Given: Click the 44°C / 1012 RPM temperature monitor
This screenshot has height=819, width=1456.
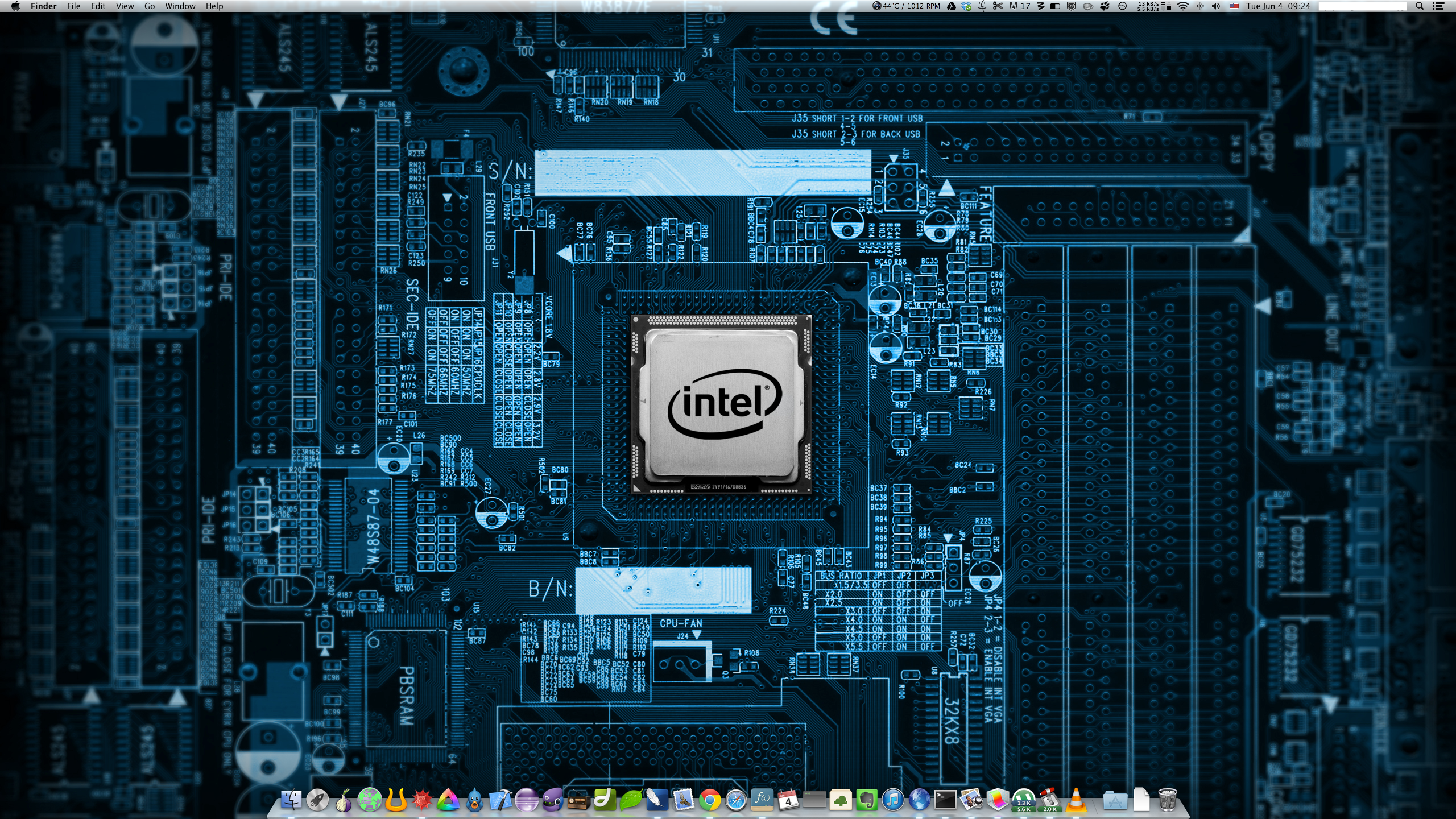Looking at the screenshot, I should 907,6.
